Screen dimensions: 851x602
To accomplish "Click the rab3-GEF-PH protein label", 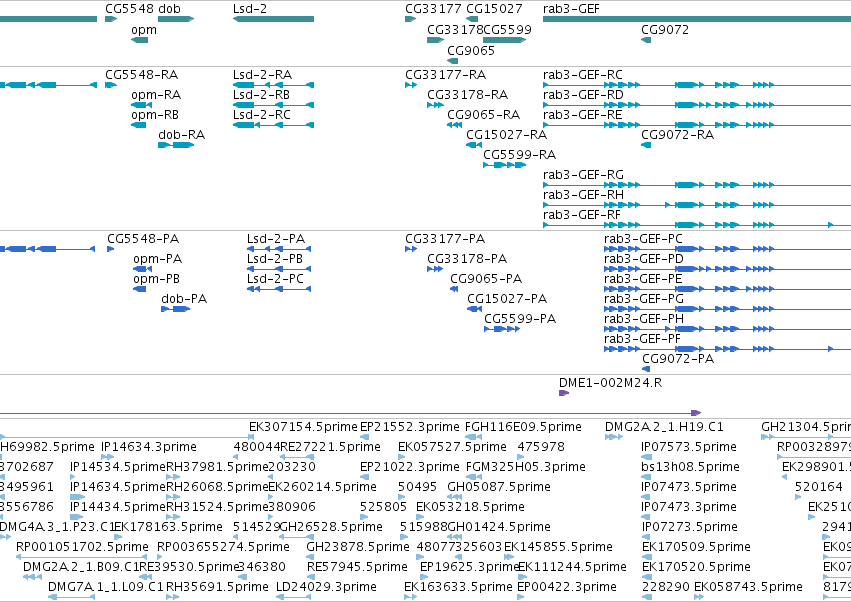I will (644, 319).
